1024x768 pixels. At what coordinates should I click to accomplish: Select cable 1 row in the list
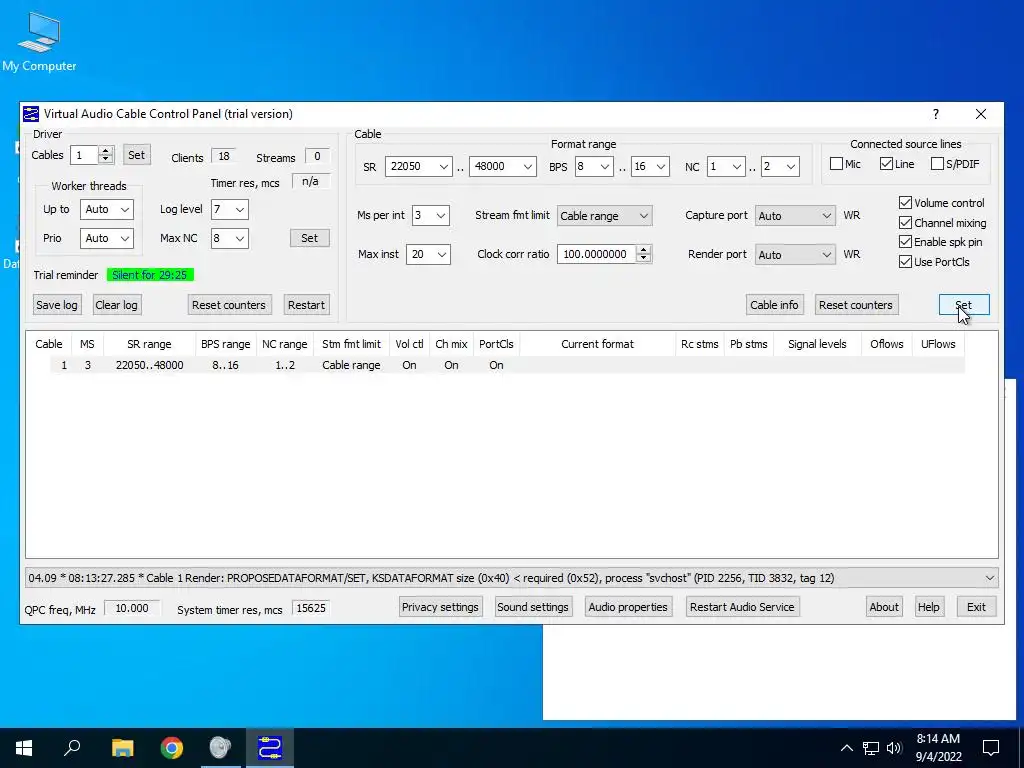tap(507, 365)
